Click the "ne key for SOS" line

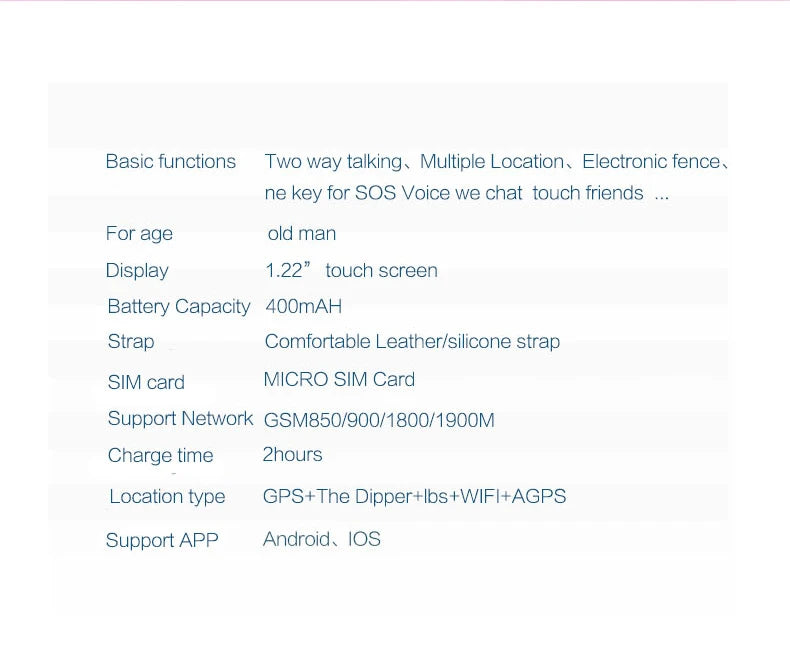pos(467,193)
